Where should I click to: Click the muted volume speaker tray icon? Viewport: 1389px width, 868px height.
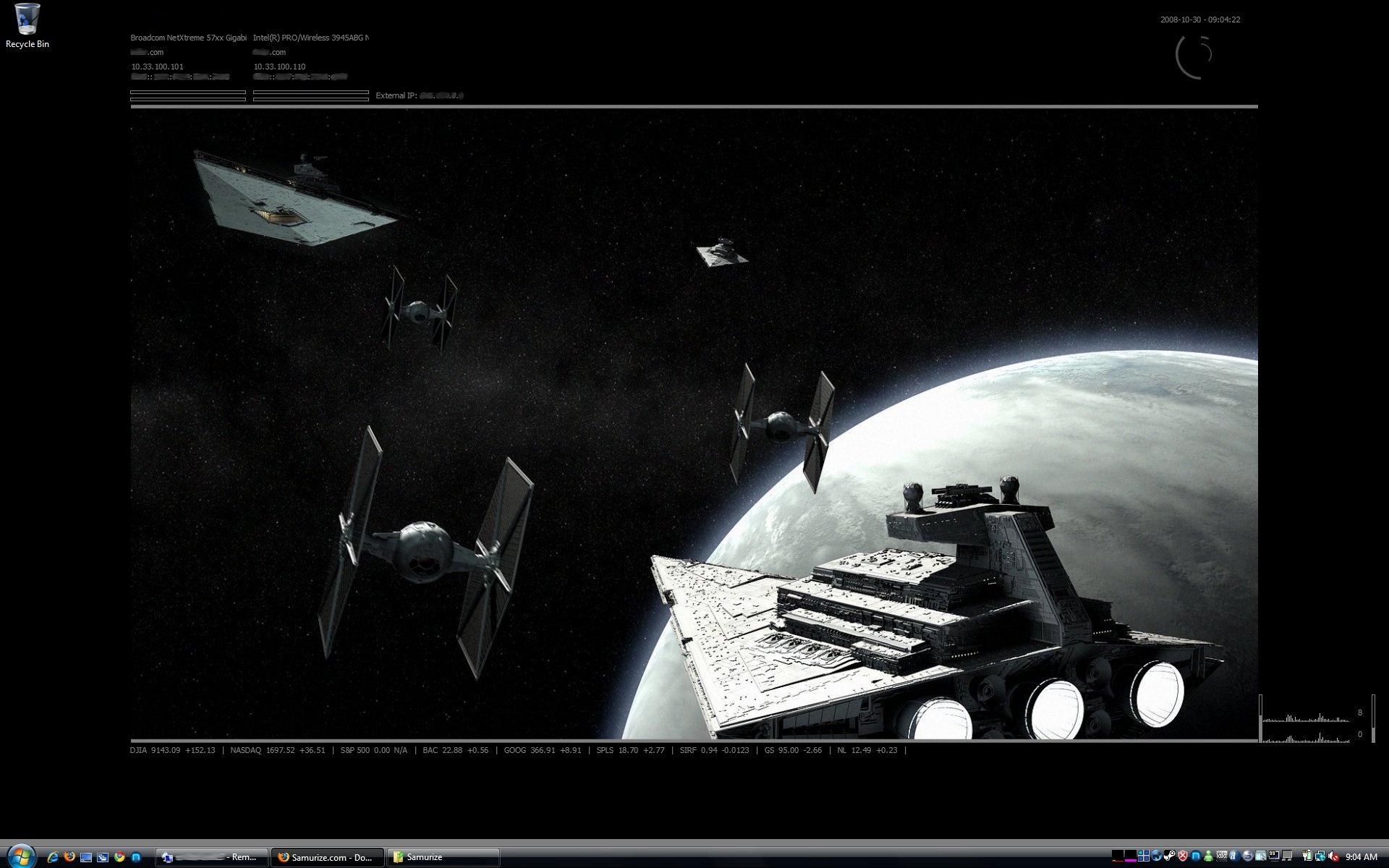point(1333,856)
